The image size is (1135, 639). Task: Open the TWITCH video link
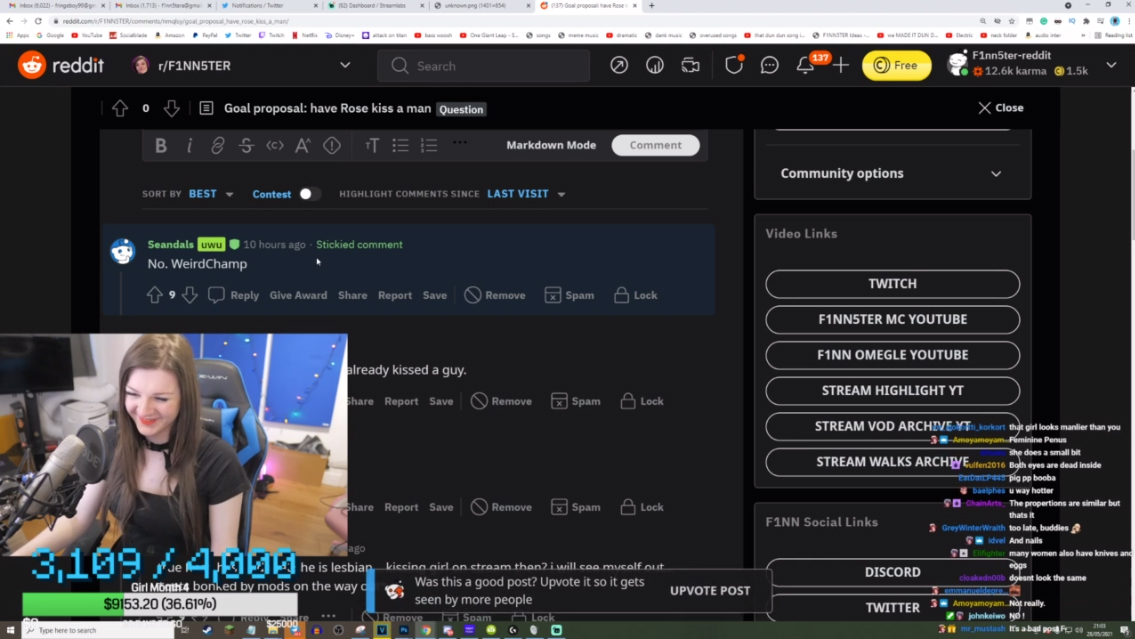click(x=893, y=284)
